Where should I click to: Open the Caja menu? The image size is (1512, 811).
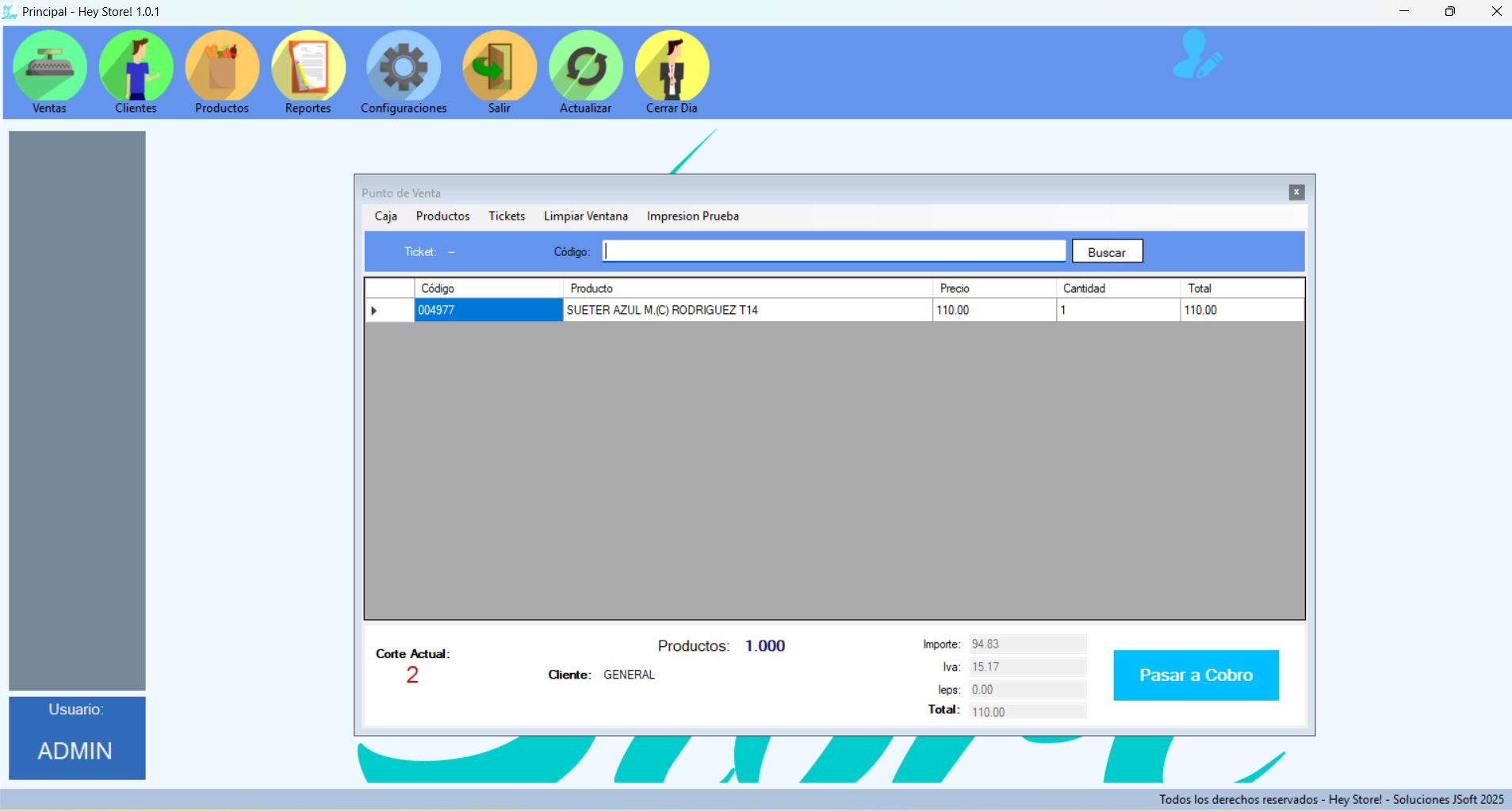[385, 216]
